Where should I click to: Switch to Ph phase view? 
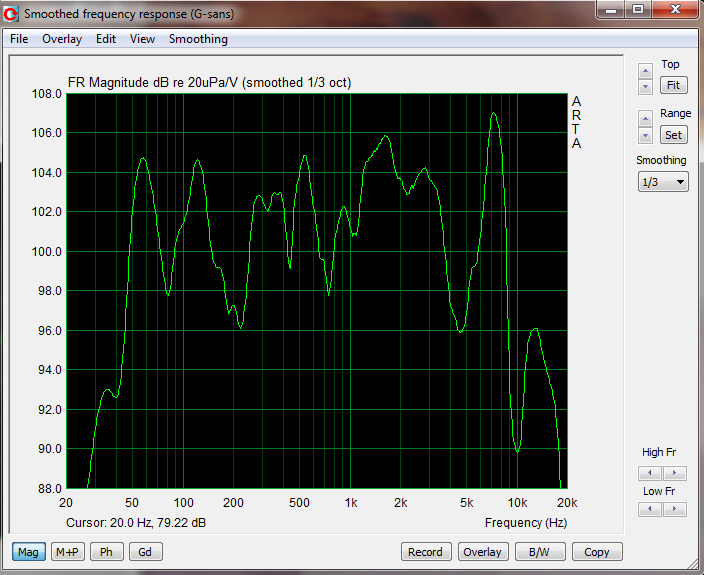coord(106,552)
